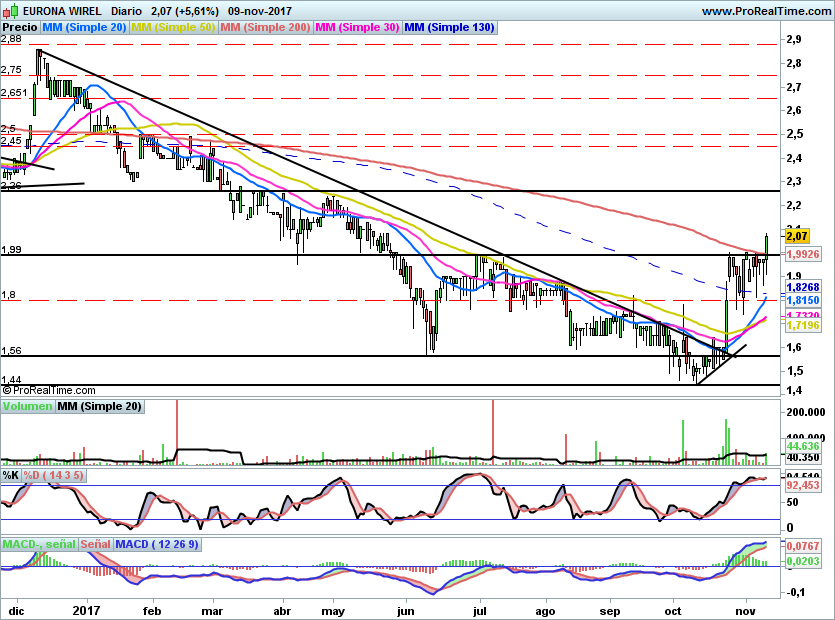Click the 92,453 stochastic value tag
Viewport: 835px width, 620px height.
click(x=803, y=485)
